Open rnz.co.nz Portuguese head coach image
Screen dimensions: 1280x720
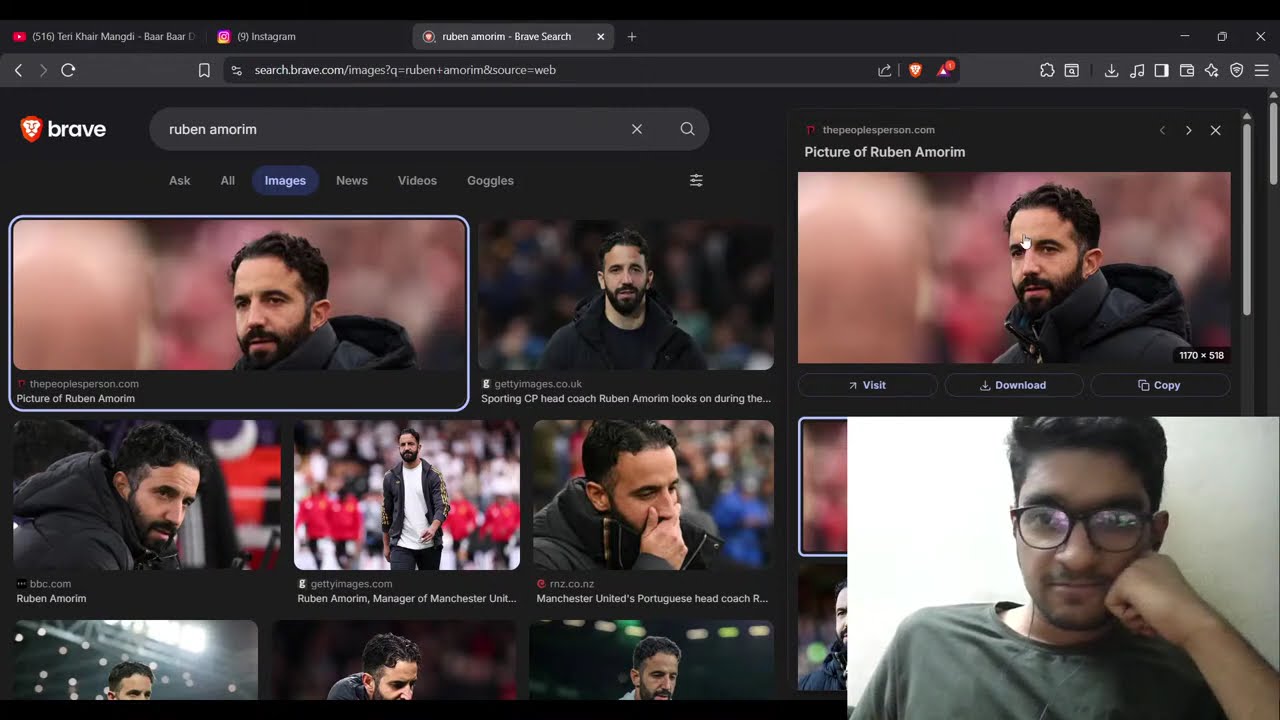tap(653, 495)
